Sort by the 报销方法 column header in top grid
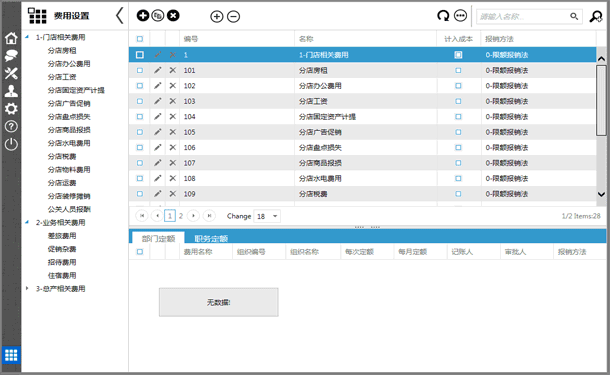 (500, 39)
